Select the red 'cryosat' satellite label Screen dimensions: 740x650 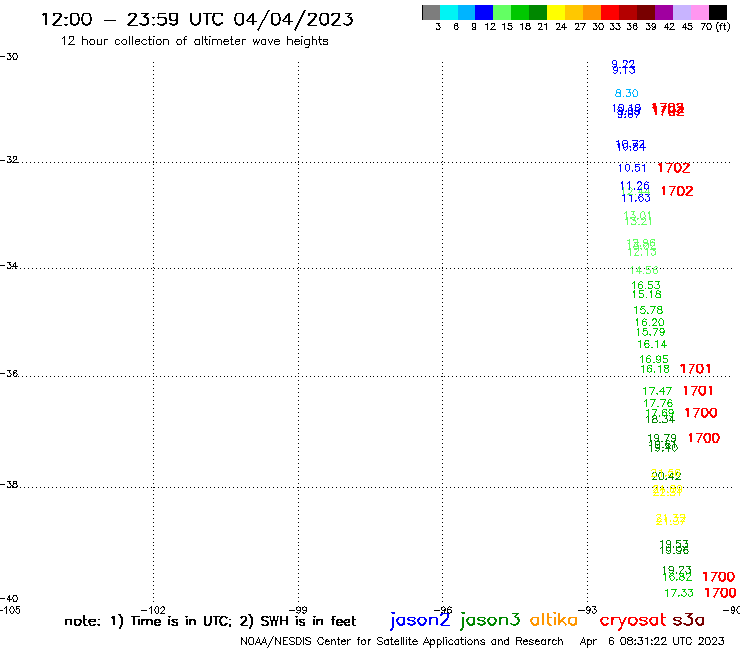coord(632,620)
